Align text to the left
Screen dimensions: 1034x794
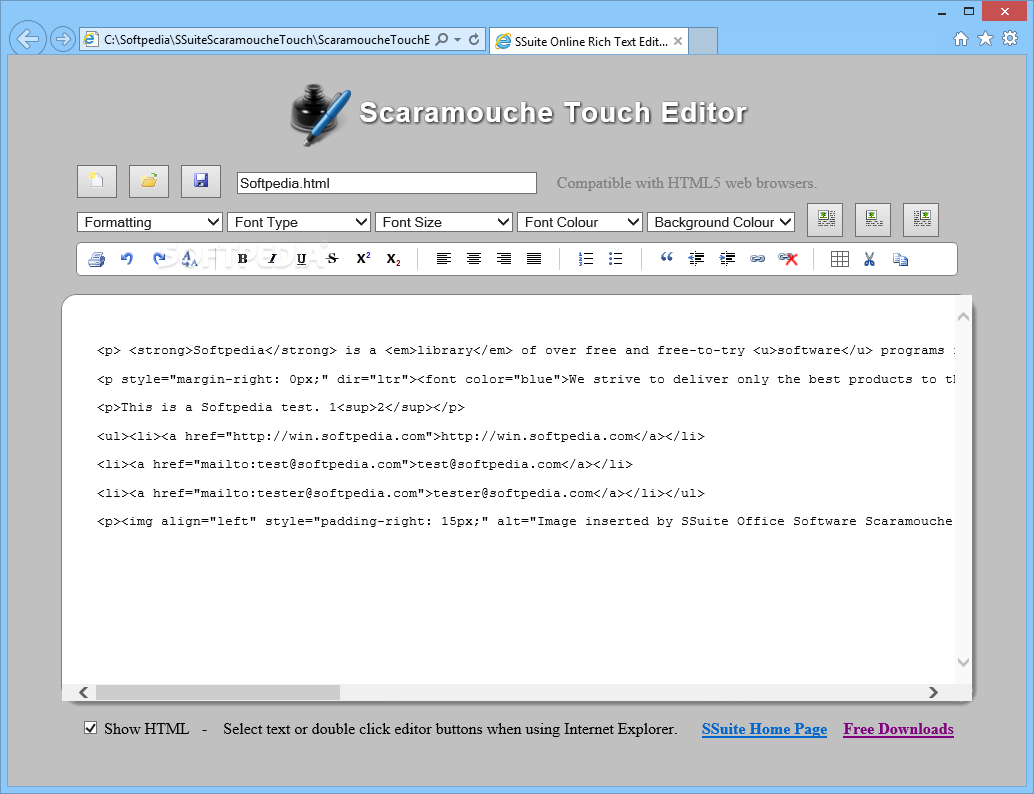pos(444,259)
